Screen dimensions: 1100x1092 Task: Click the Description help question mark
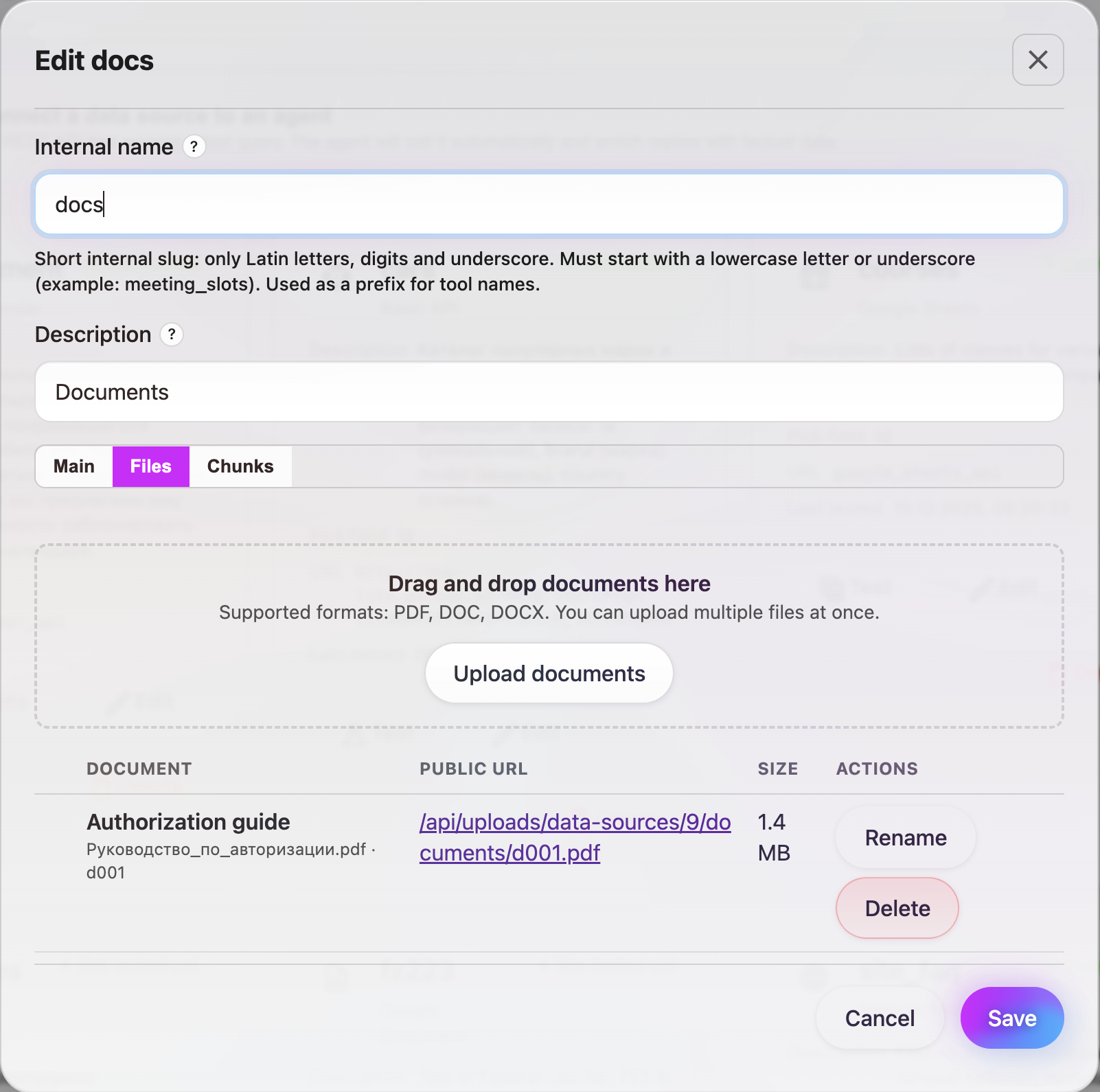(x=172, y=334)
